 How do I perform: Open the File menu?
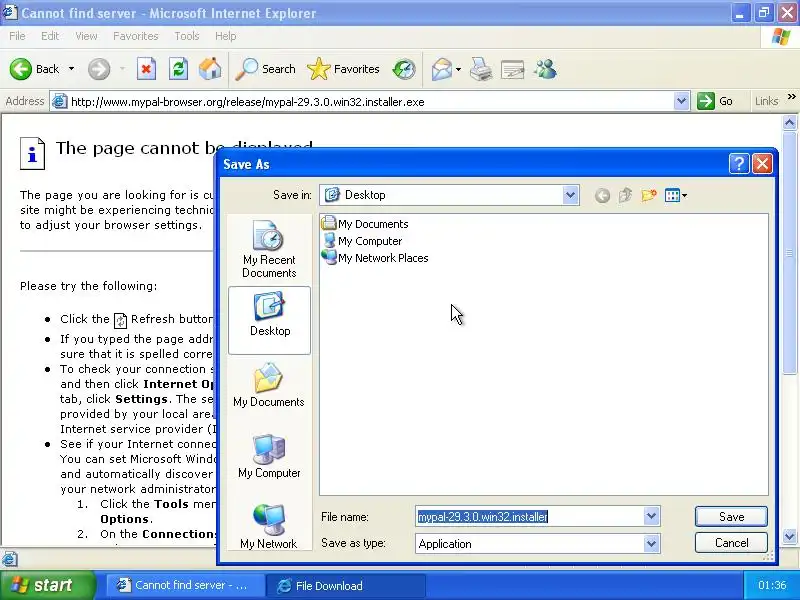pos(17,36)
